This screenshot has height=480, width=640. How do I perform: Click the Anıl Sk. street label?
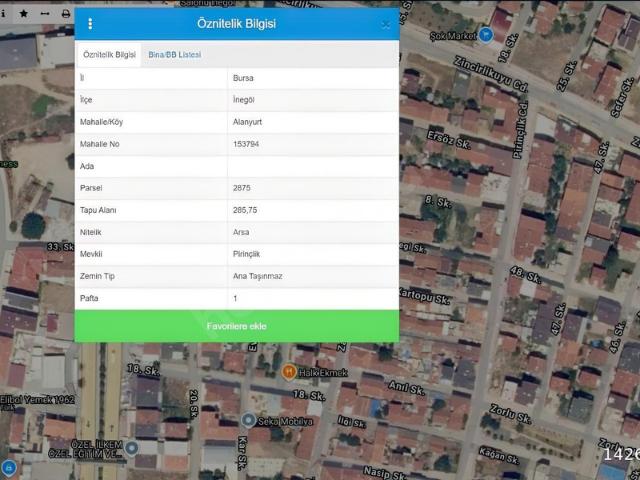click(406, 388)
